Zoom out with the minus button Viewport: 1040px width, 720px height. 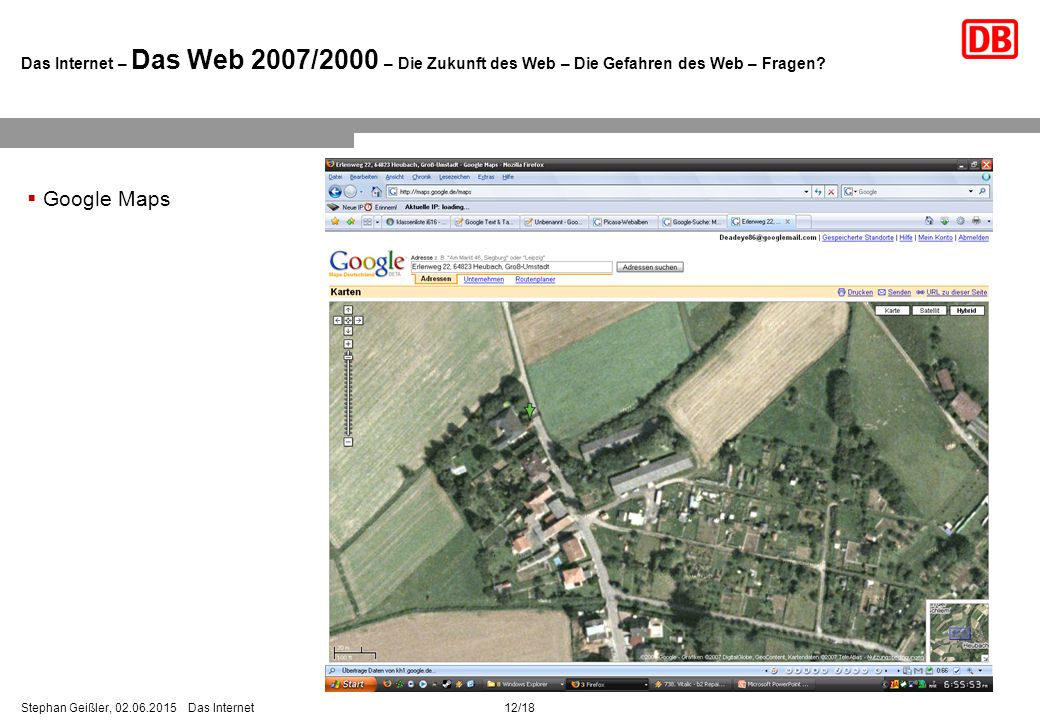coord(348,442)
